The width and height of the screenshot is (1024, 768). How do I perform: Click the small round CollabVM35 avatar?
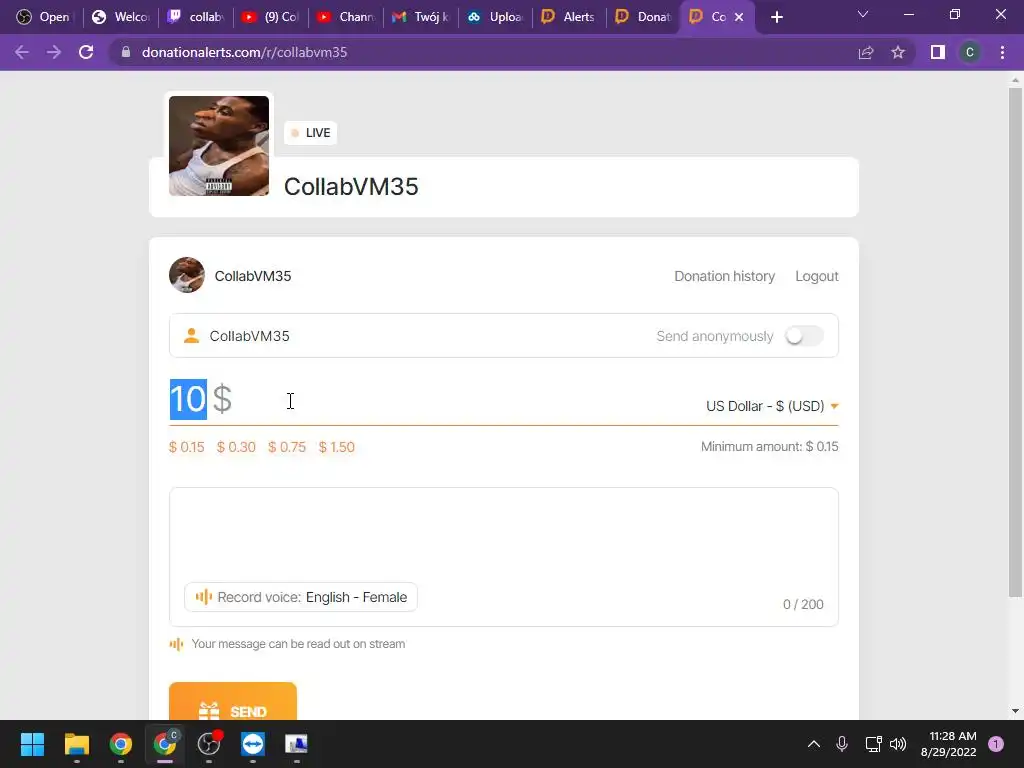tap(187, 275)
